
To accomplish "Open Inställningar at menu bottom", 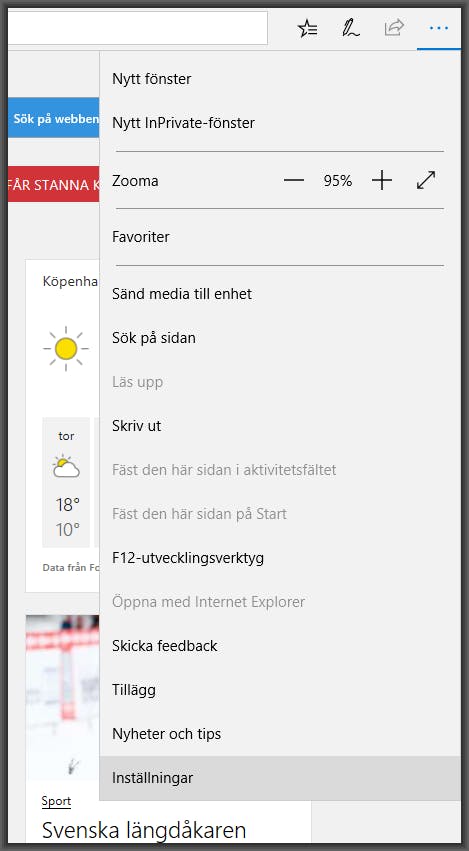I will (x=280, y=778).
